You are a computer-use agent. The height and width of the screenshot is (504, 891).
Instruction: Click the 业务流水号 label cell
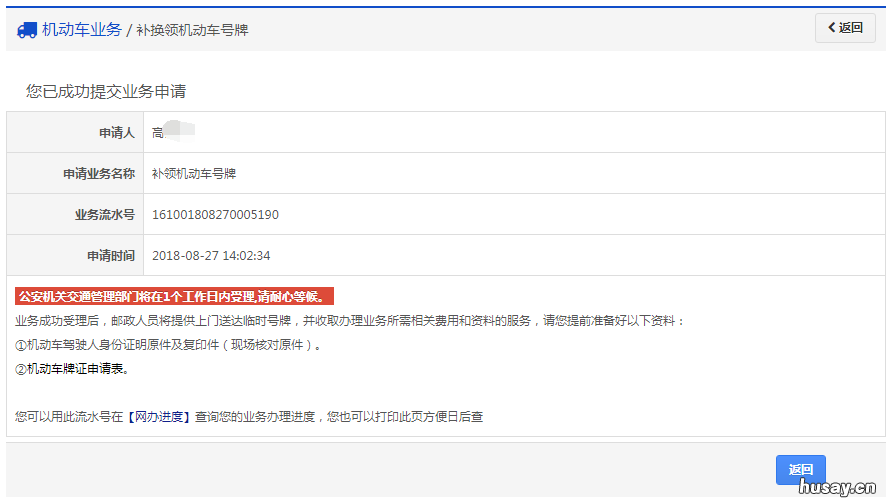coord(104,214)
